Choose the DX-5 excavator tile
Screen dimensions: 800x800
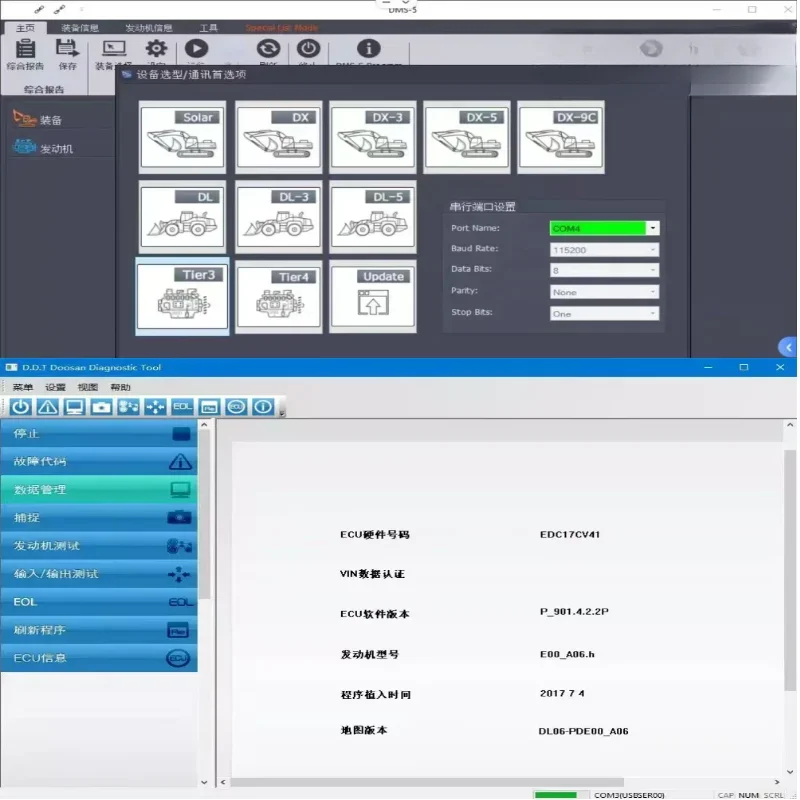pyautogui.click(x=467, y=137)
